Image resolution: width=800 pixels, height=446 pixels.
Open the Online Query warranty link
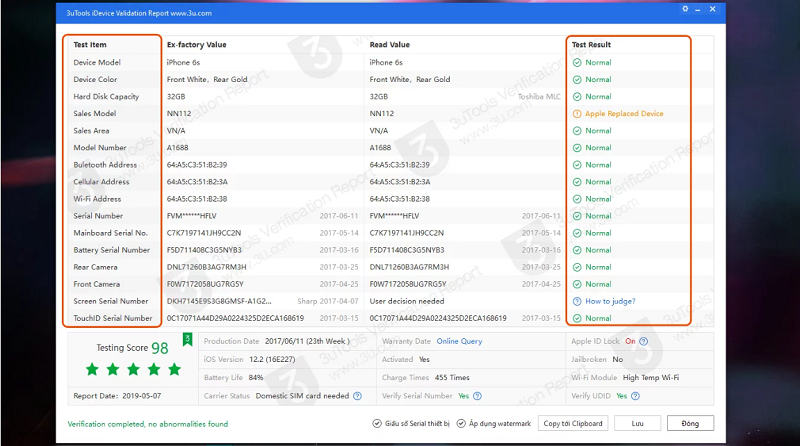(x=459, y=341)
